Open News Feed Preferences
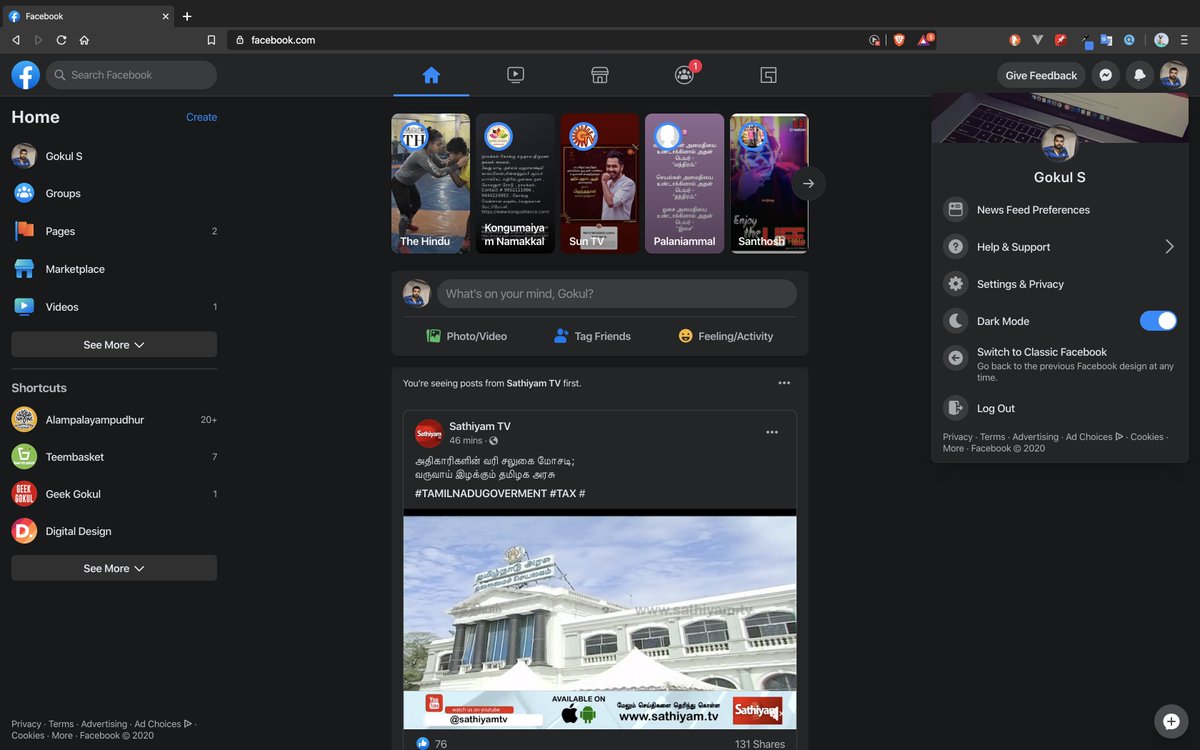This screenshot has width=1200, height=750. 1060,210
